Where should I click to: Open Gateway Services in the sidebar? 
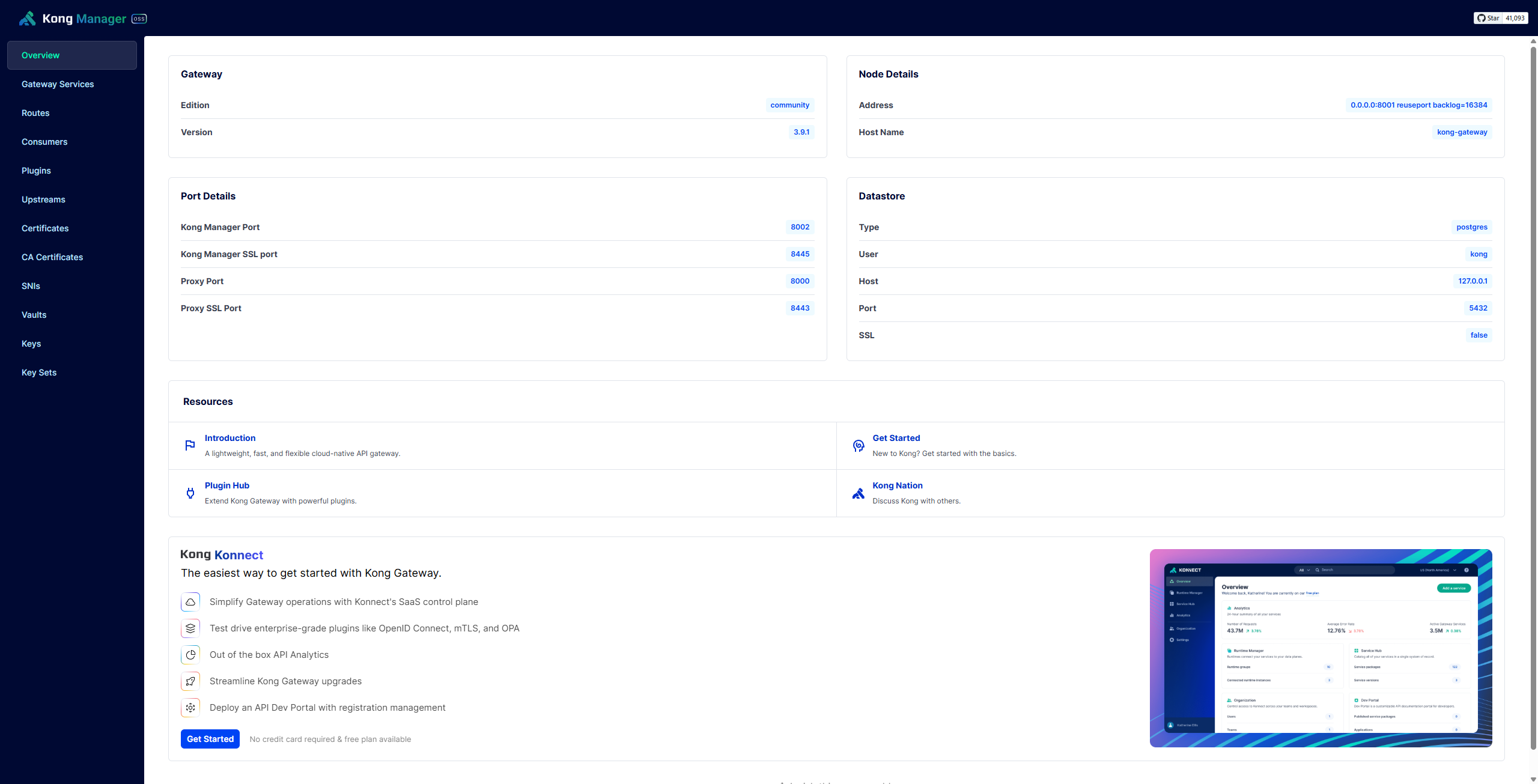58,84
